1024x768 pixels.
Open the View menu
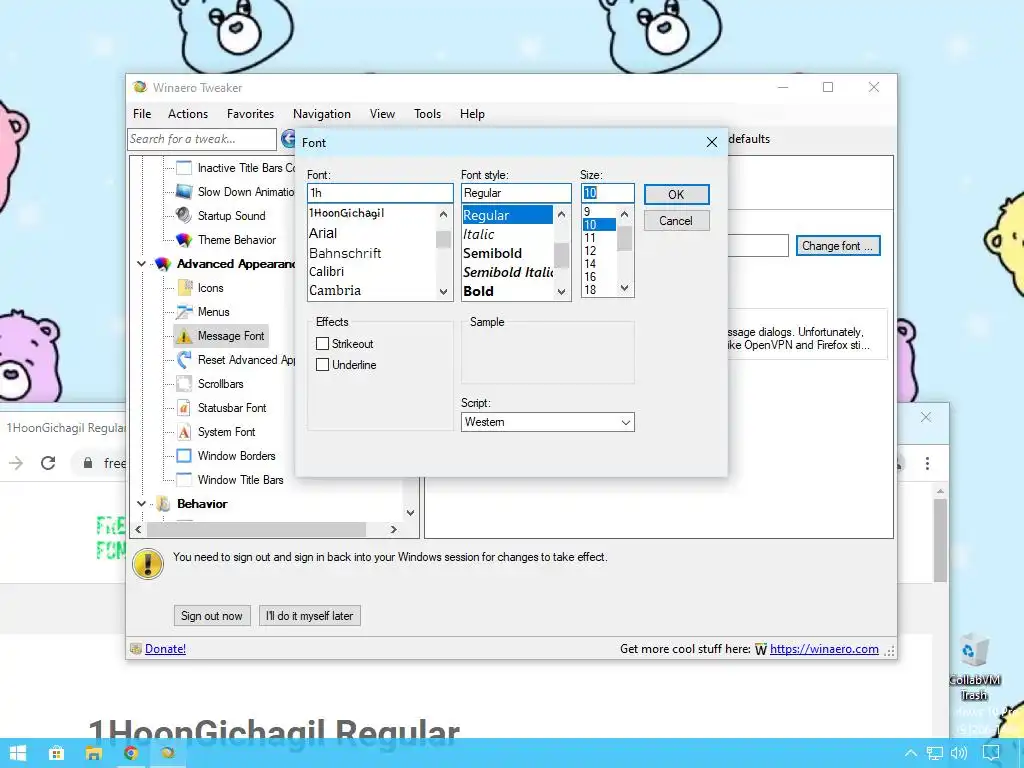(382, 114)
